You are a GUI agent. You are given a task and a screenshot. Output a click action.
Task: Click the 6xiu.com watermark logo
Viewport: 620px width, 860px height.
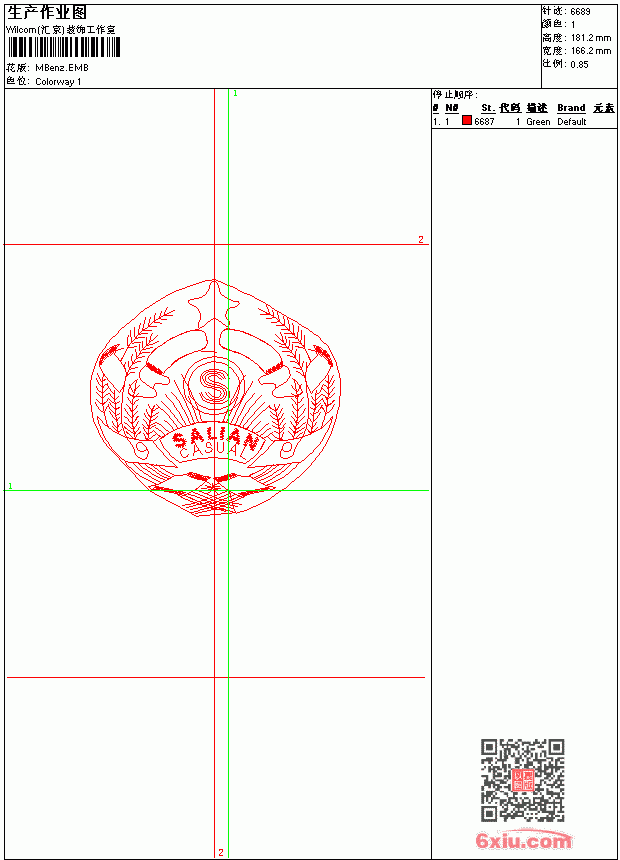coord(523,840)
